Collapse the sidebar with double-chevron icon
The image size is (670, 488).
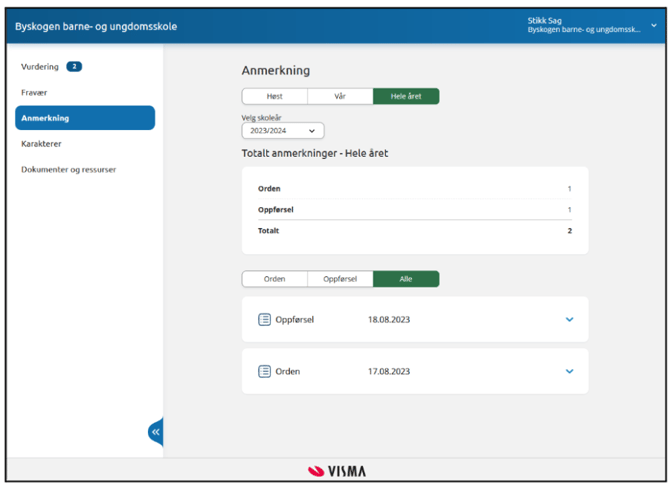pos(155,432)
